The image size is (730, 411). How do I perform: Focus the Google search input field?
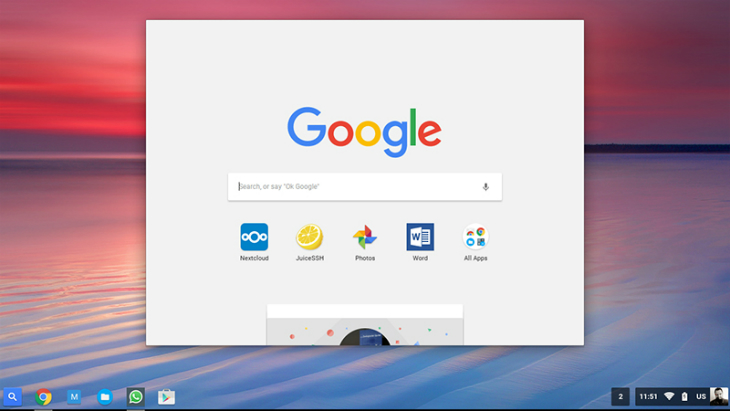(x=365, y=187)
